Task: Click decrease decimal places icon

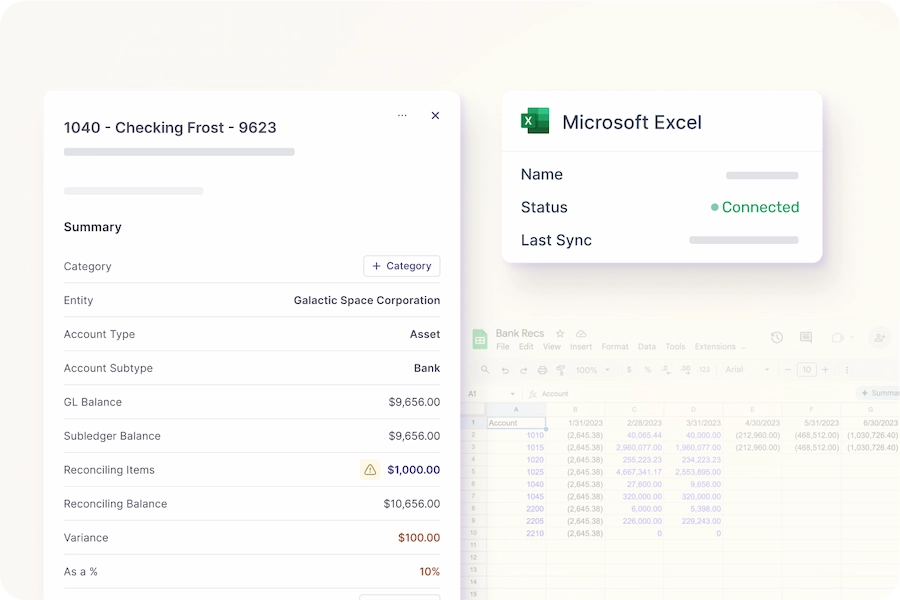Action: (x=666, y=370)
